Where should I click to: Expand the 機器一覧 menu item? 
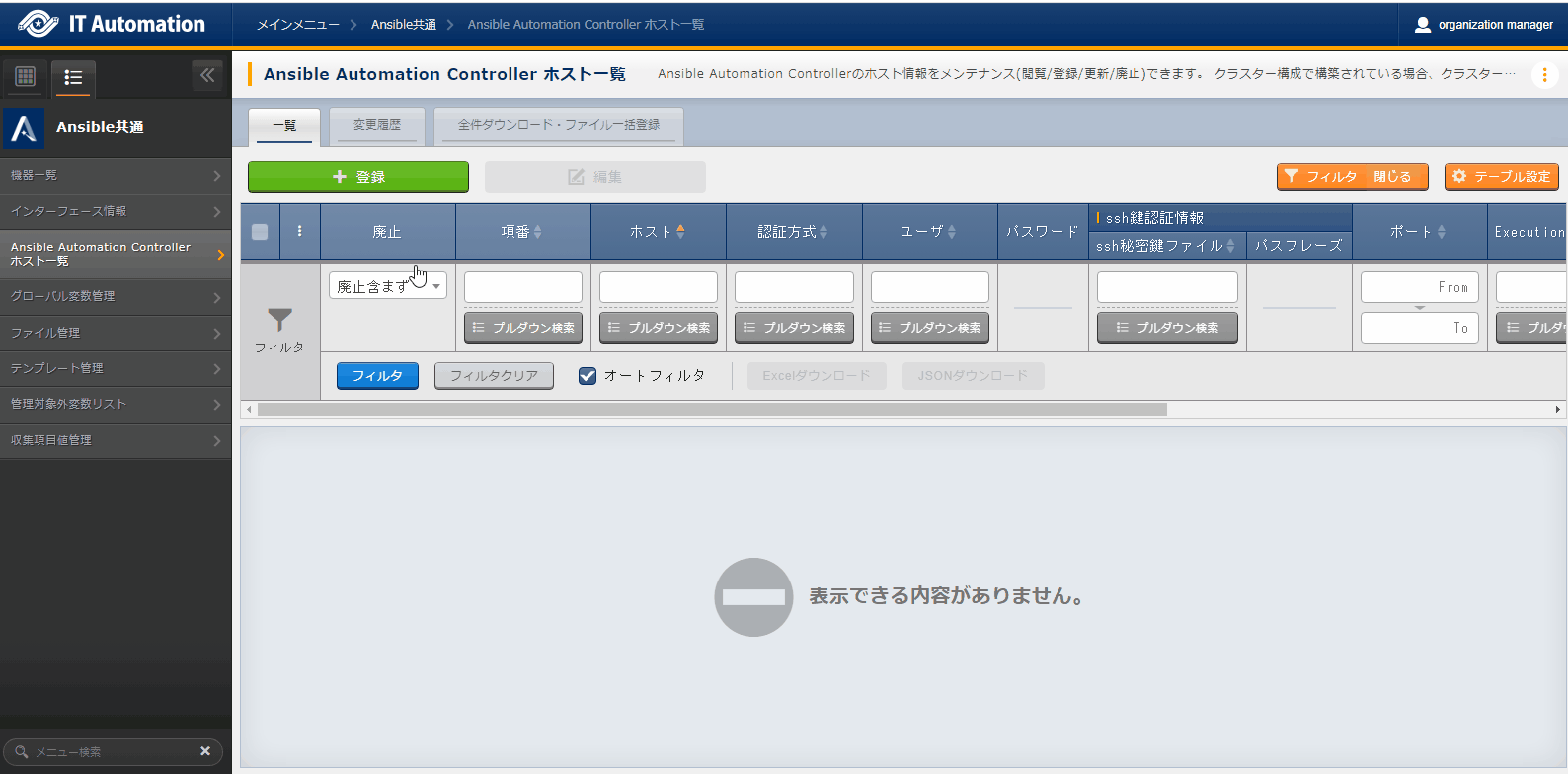[116, 175]
